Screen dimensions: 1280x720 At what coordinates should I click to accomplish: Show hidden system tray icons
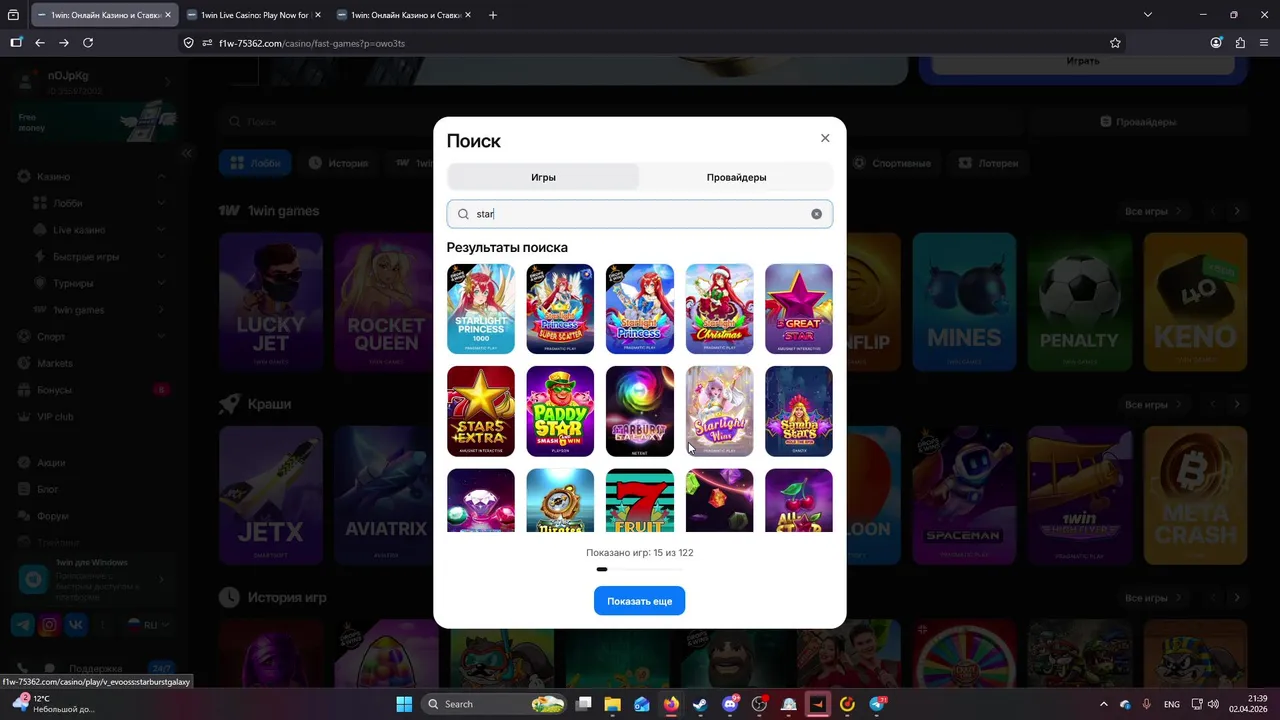[1104, 704]
